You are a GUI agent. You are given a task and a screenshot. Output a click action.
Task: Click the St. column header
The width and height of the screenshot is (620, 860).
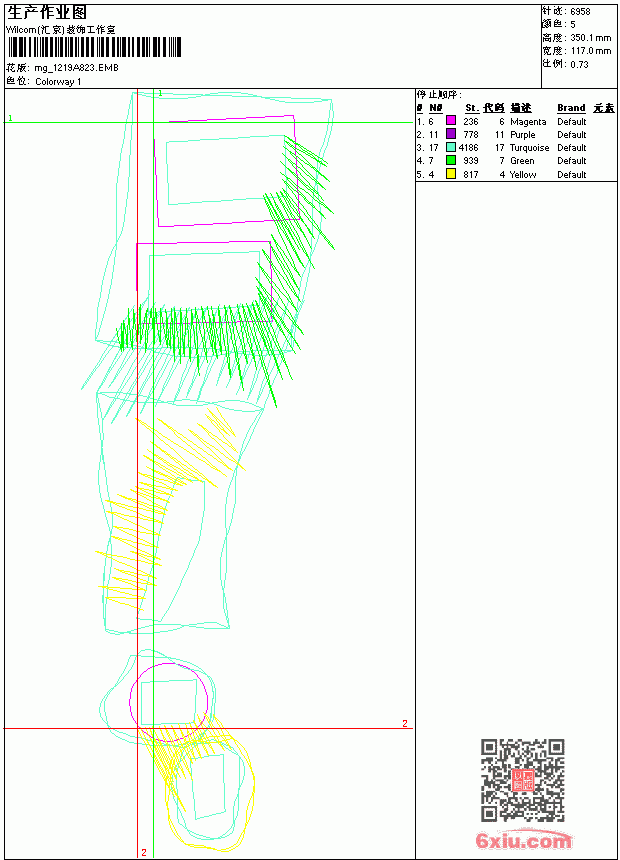(472, 108)
